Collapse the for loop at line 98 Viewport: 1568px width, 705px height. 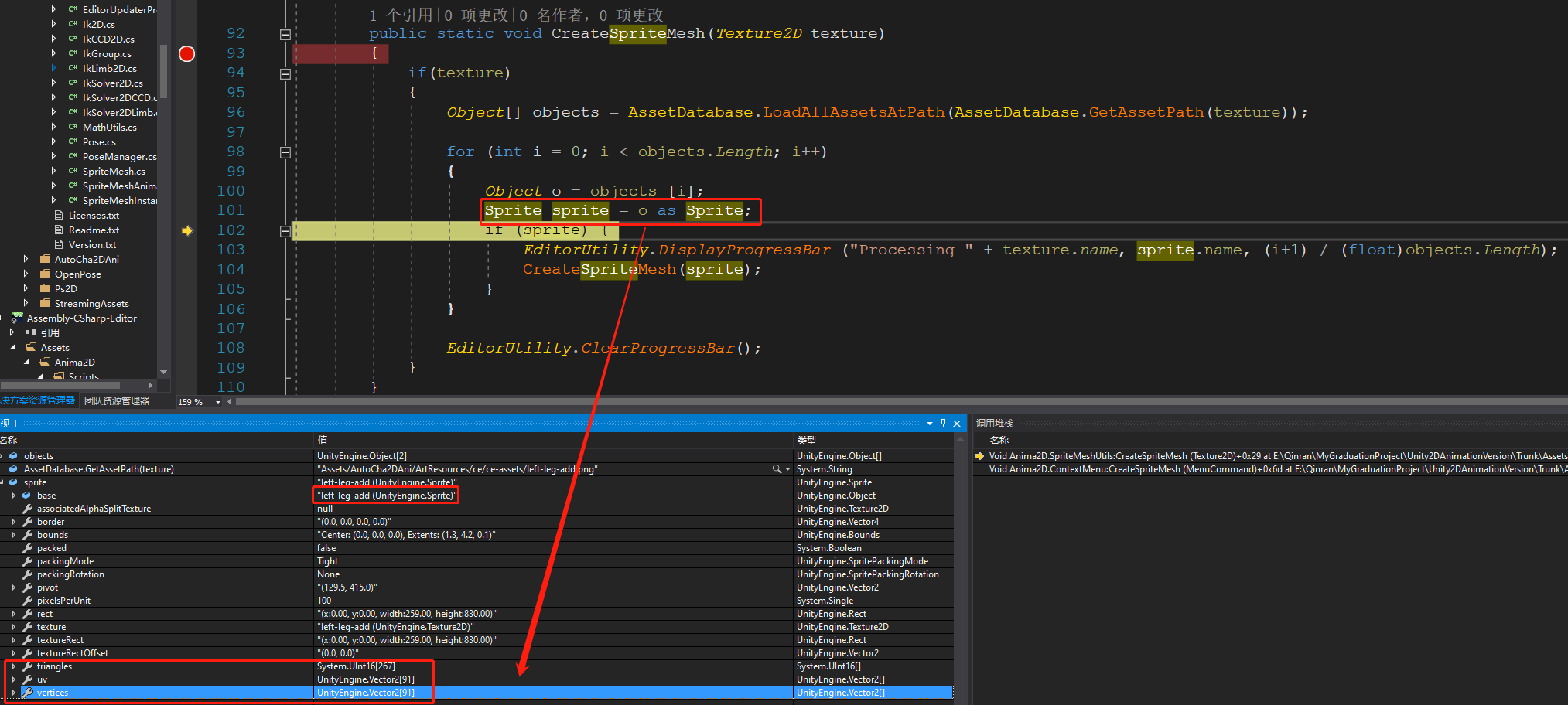click(285, 152)
